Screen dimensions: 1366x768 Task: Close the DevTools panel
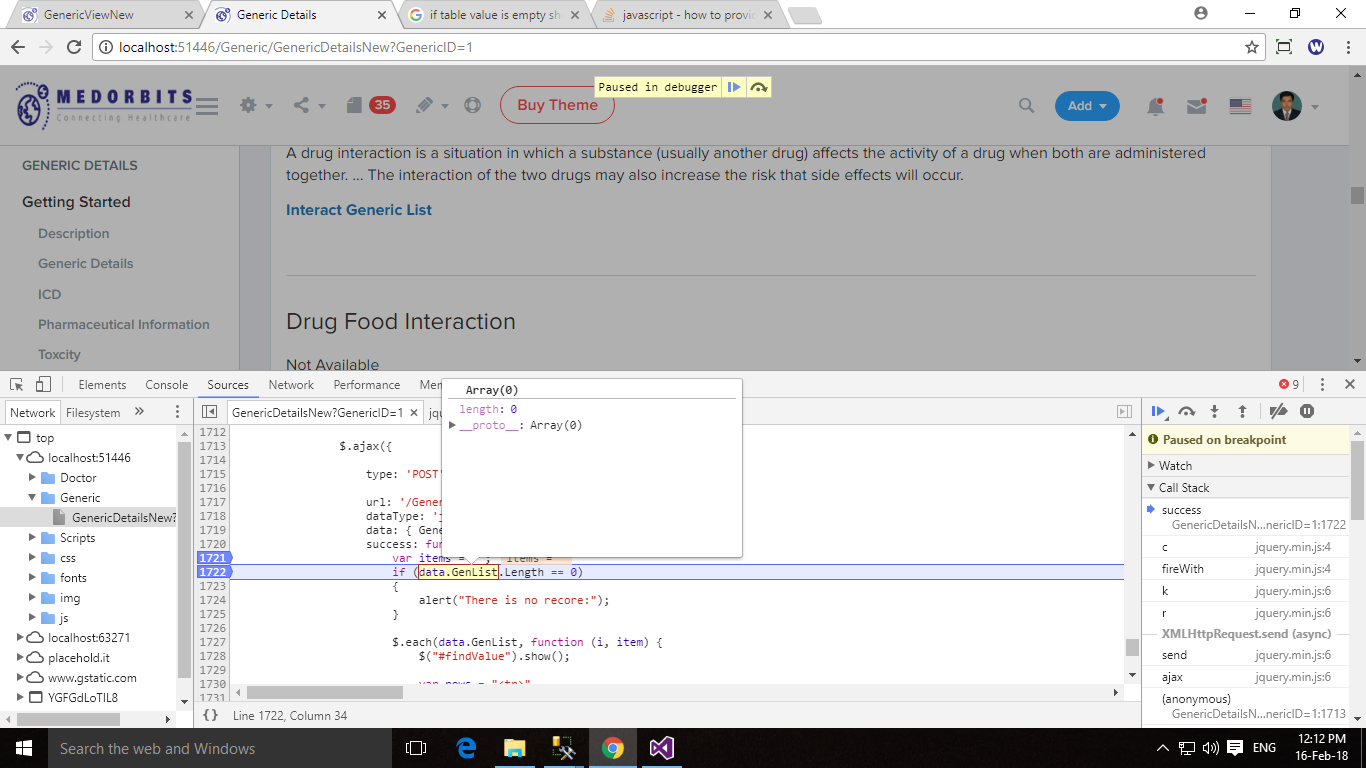[1349, 385]
